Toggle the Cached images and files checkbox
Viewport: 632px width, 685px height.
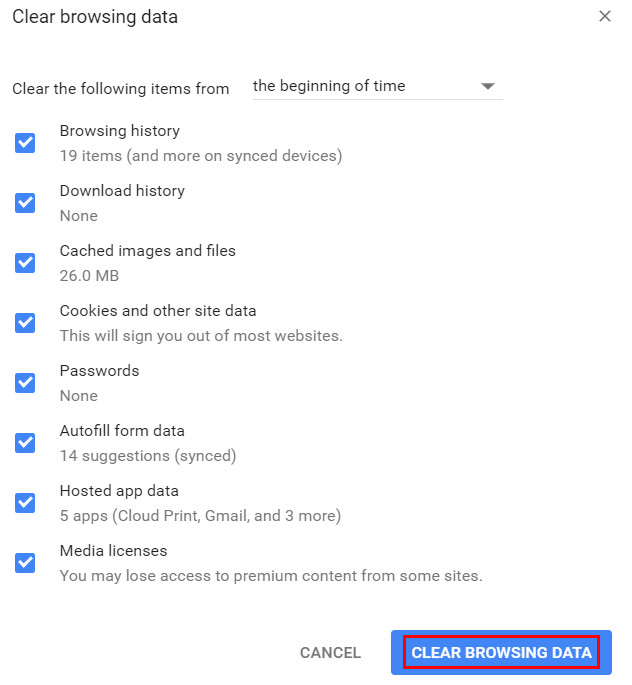(x=25, y=263)
